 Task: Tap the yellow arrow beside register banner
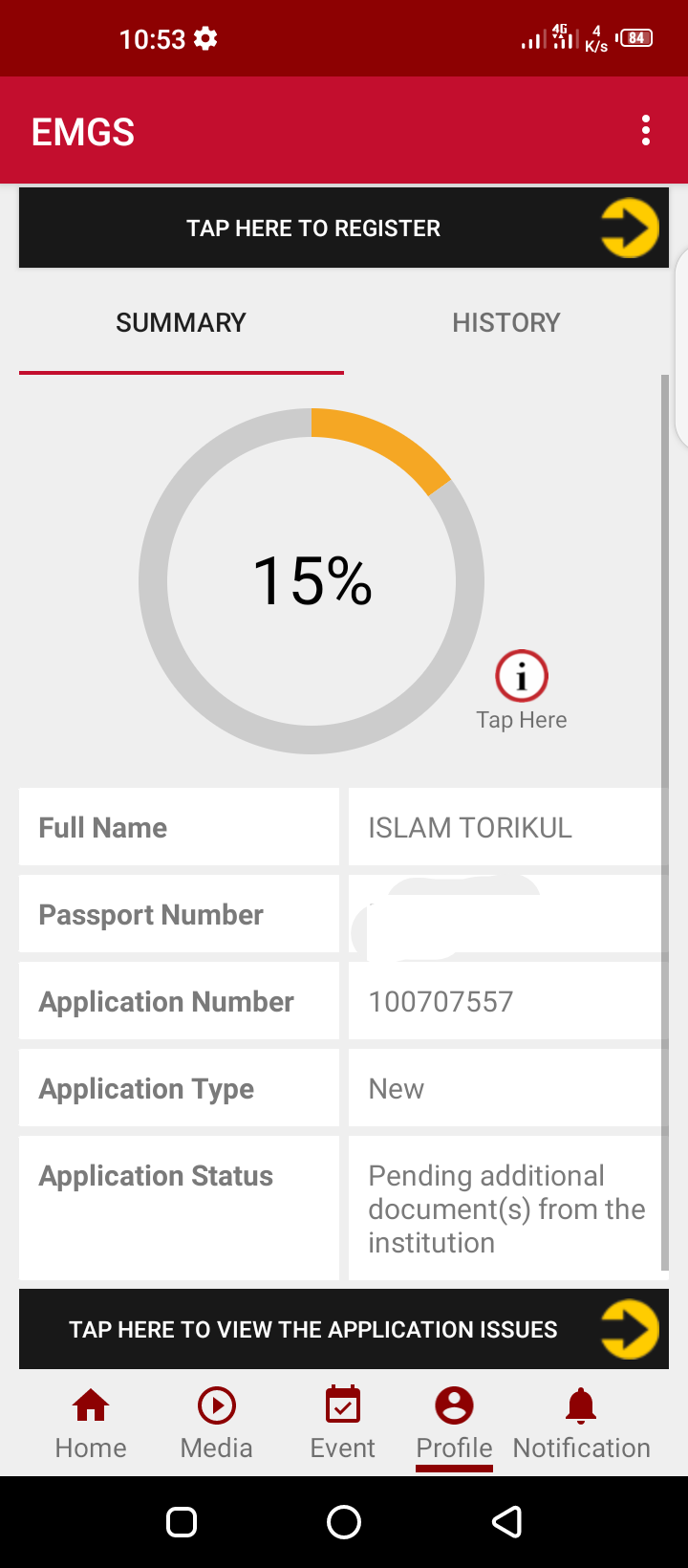(630, 229)
